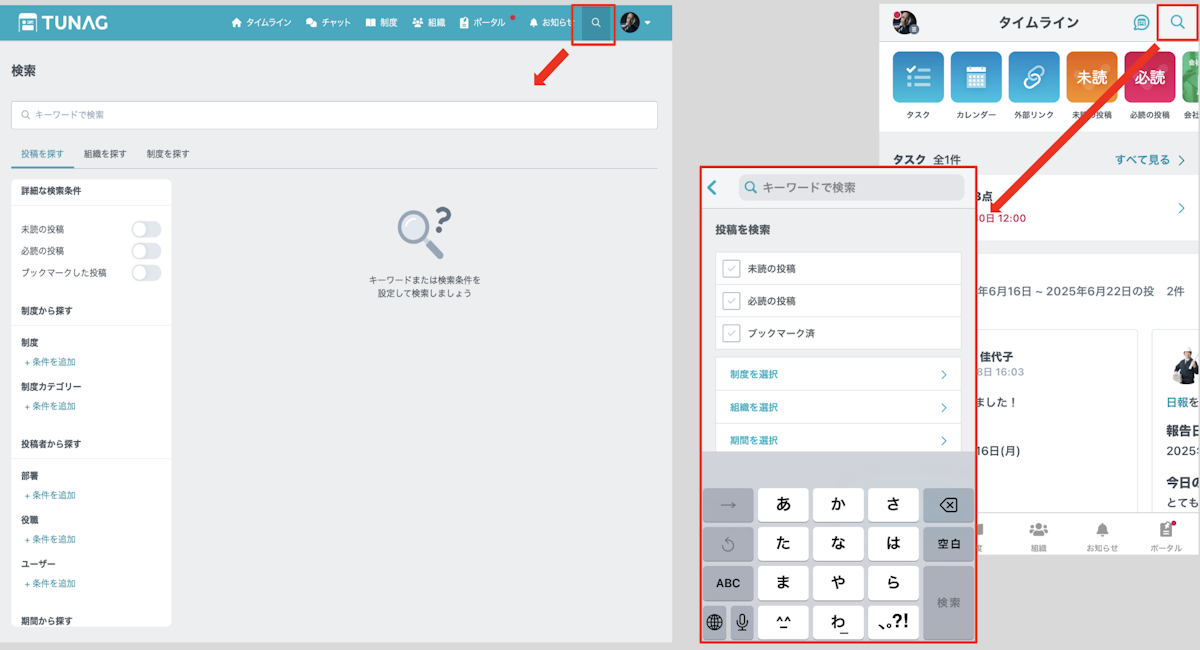Open the タスク tile icon
The height and width of the screenshot is (650, 1200).
(x=918, y=78)
